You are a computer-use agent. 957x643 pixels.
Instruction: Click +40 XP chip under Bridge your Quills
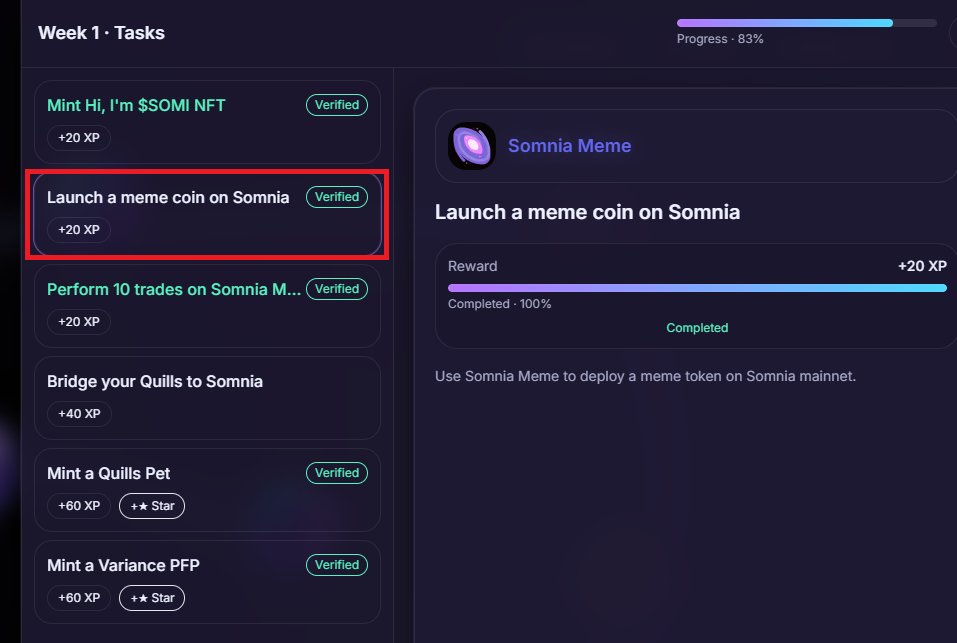click(x=79, y=414)
